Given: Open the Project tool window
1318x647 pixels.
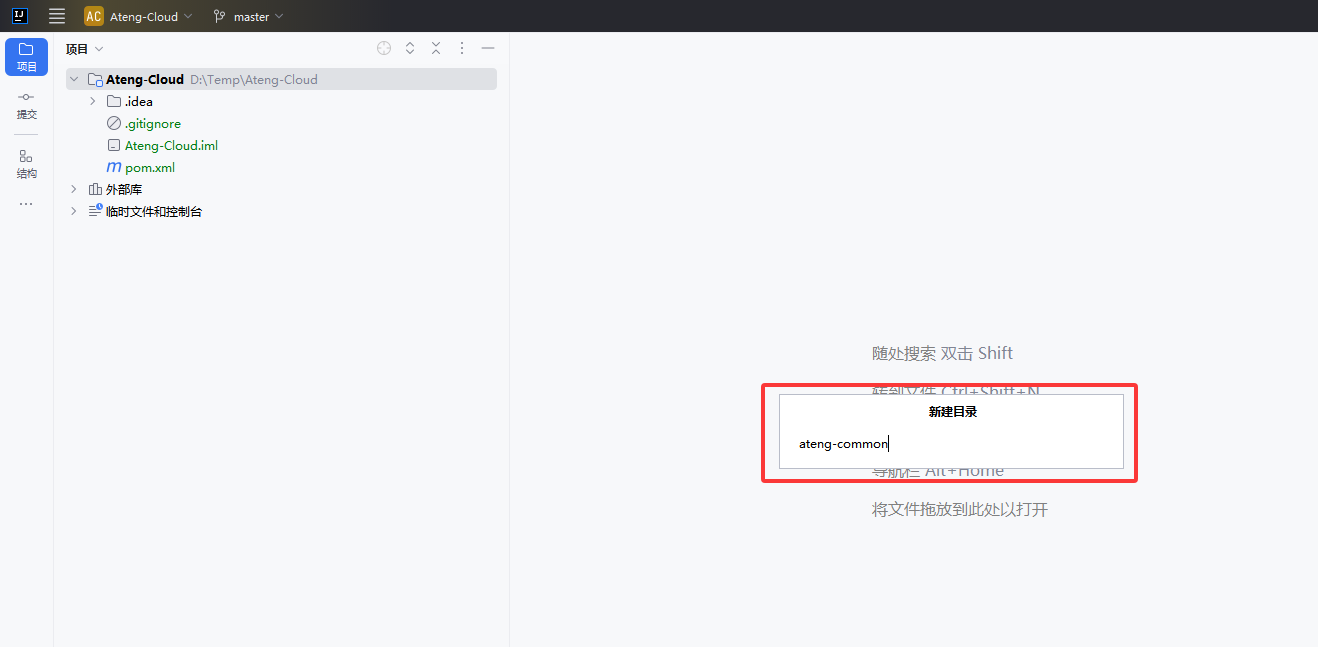Looking at the screenshot, I should (x=26, y=57).
